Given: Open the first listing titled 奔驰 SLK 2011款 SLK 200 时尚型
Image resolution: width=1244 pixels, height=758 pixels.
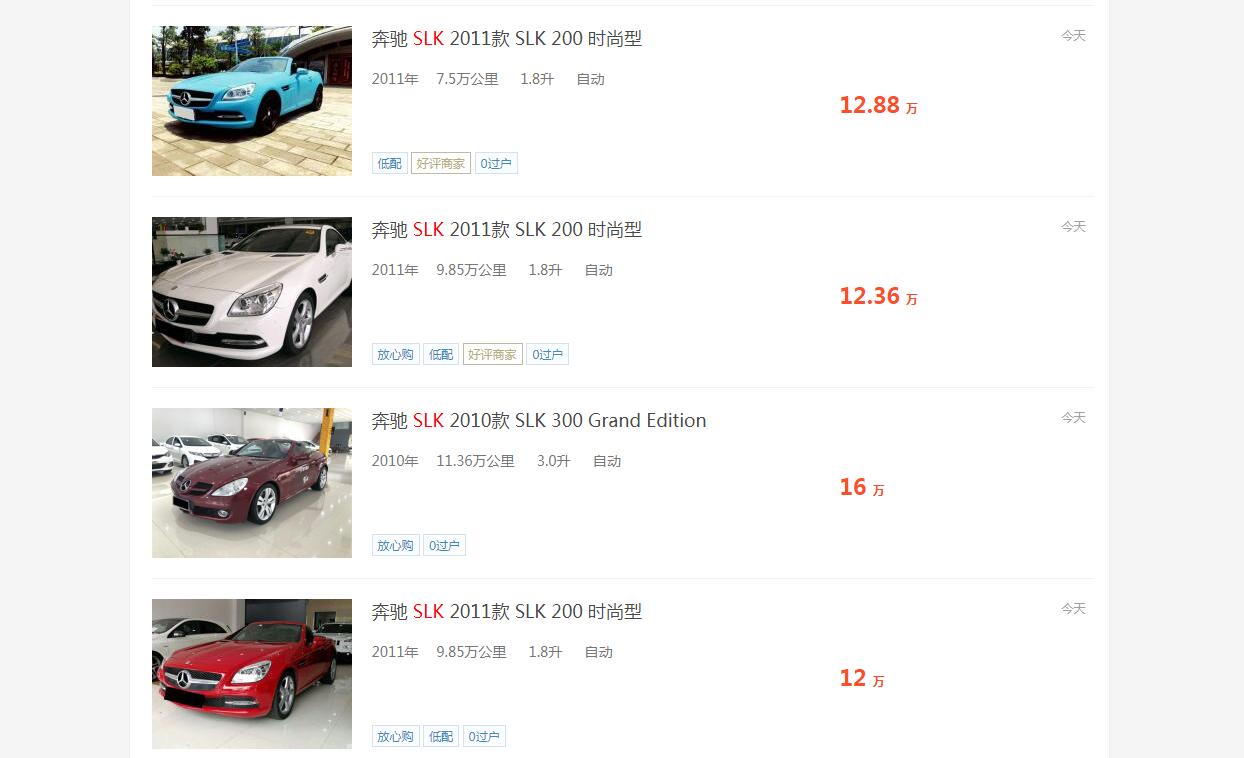Looking at the screenshot, I should [x=507, y=39].
